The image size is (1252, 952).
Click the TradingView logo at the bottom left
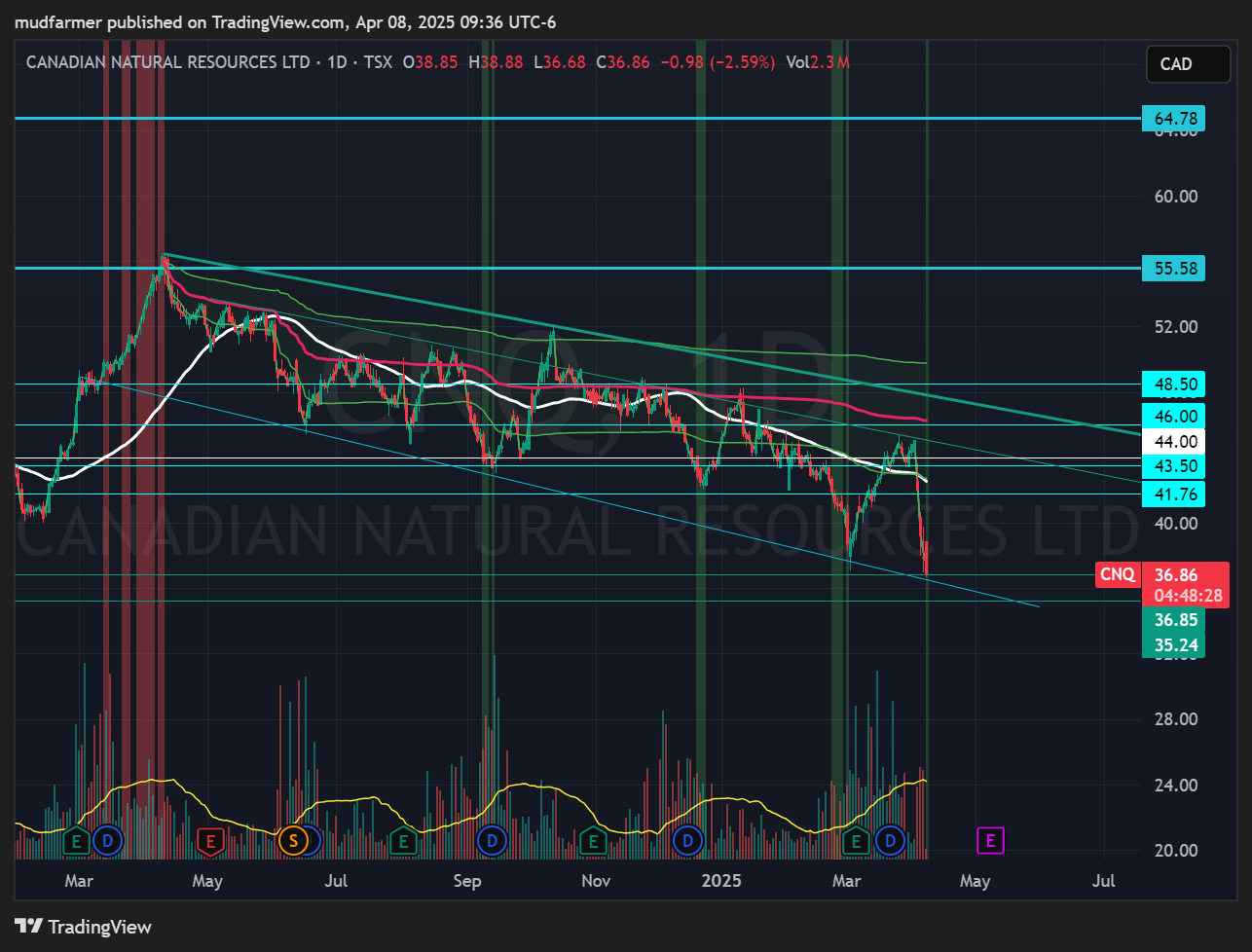click(x=83, y=927)
